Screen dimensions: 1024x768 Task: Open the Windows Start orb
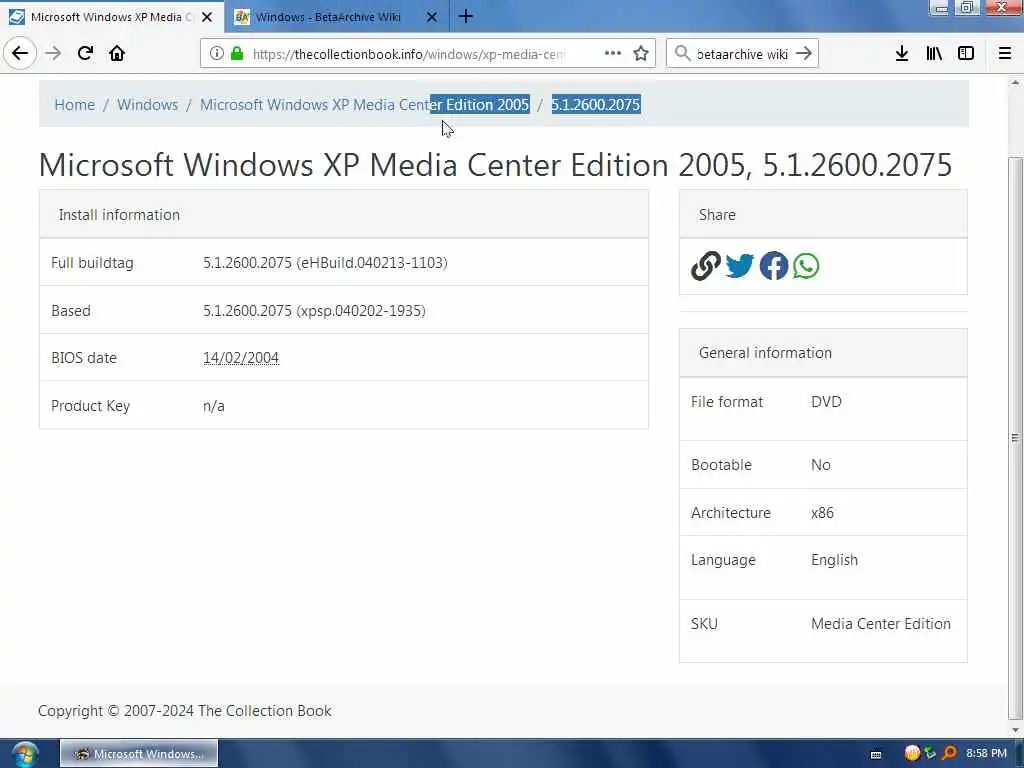coord(25,754)
